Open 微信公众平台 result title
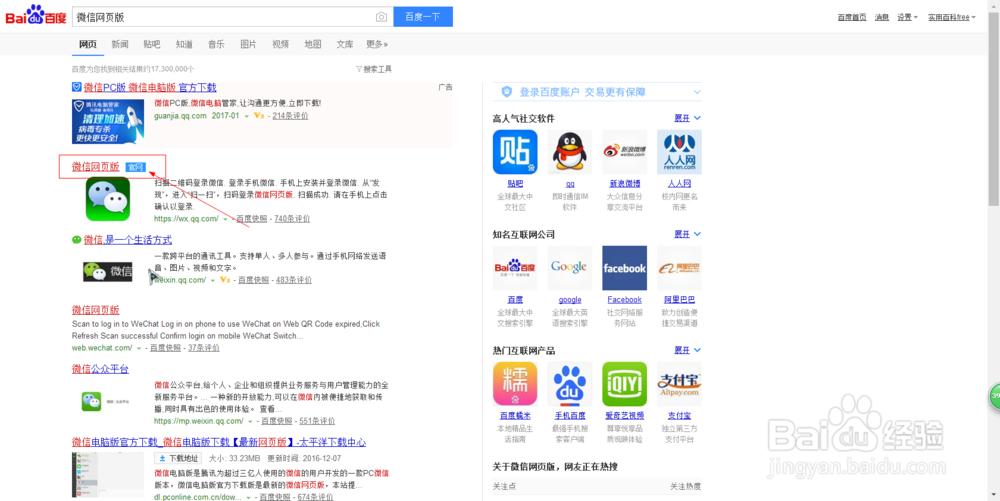The height and width of the screenshot is (501, 1000). click(100, 369)
